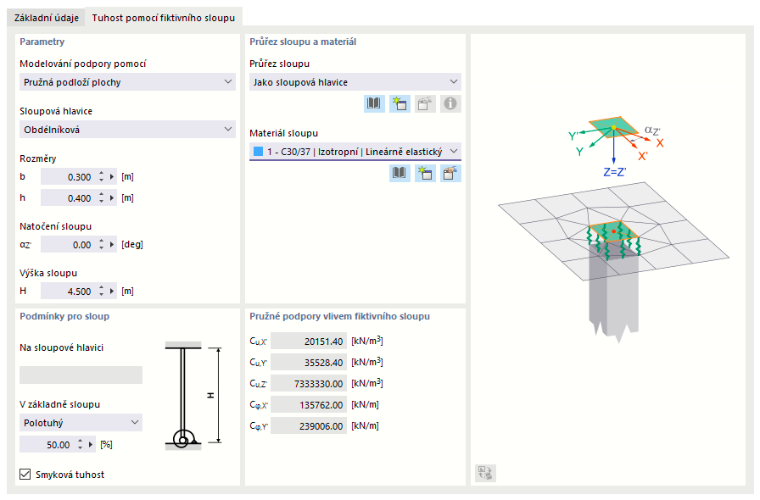760x500 pixels.
Task: Edit cross-section icon under Průřez sloupu
Action: pyautogui.click(x=425, y=104)
